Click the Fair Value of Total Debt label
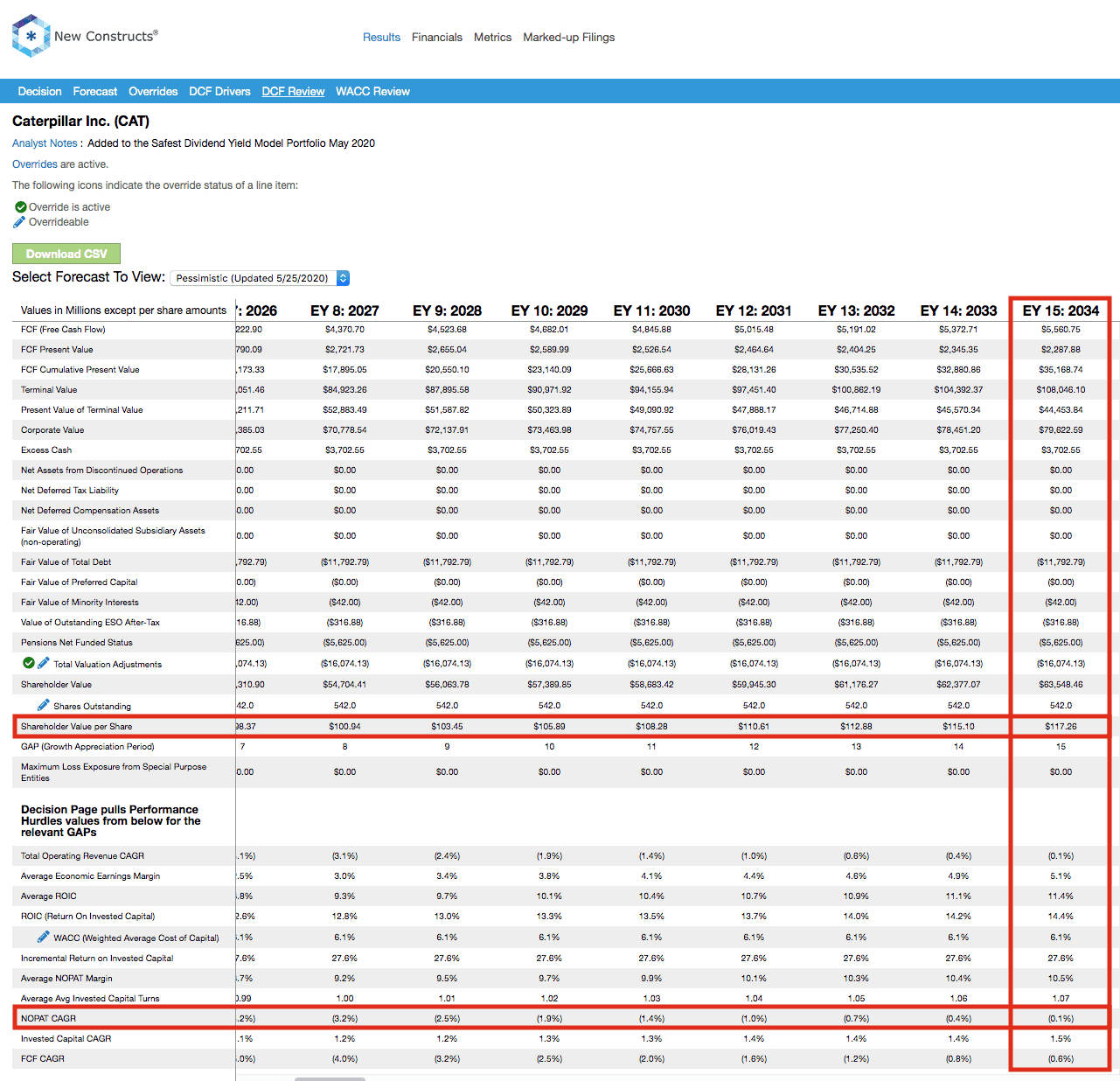1120x1081 pixels. 66,562
